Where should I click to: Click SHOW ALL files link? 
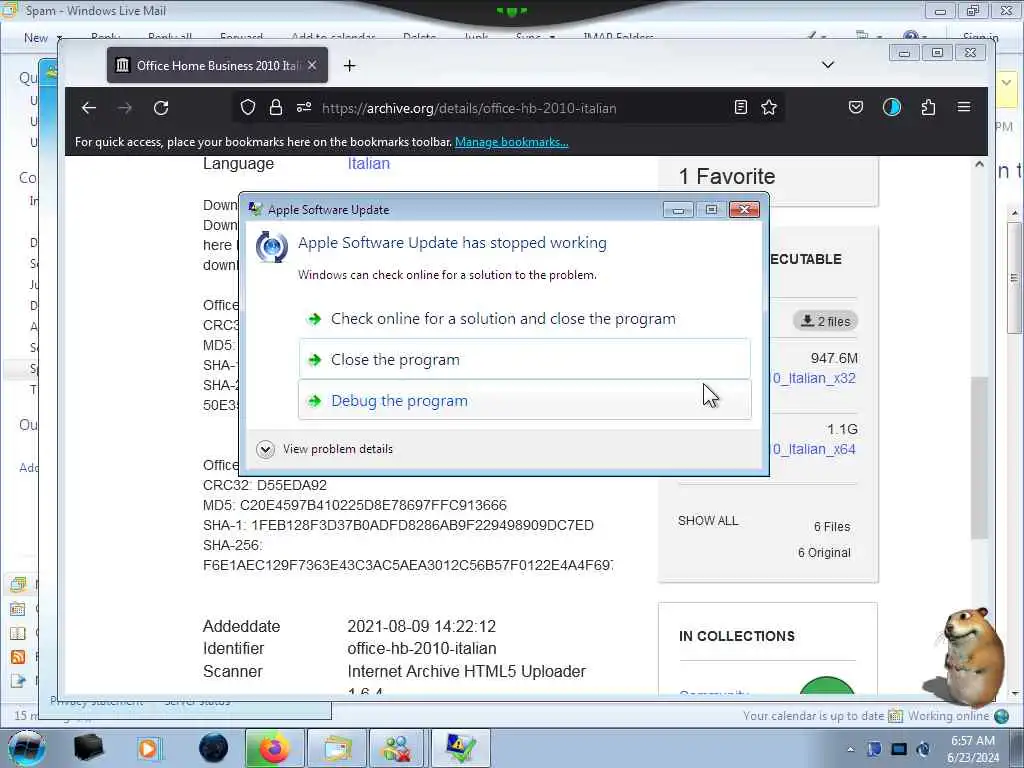[708, 520]
